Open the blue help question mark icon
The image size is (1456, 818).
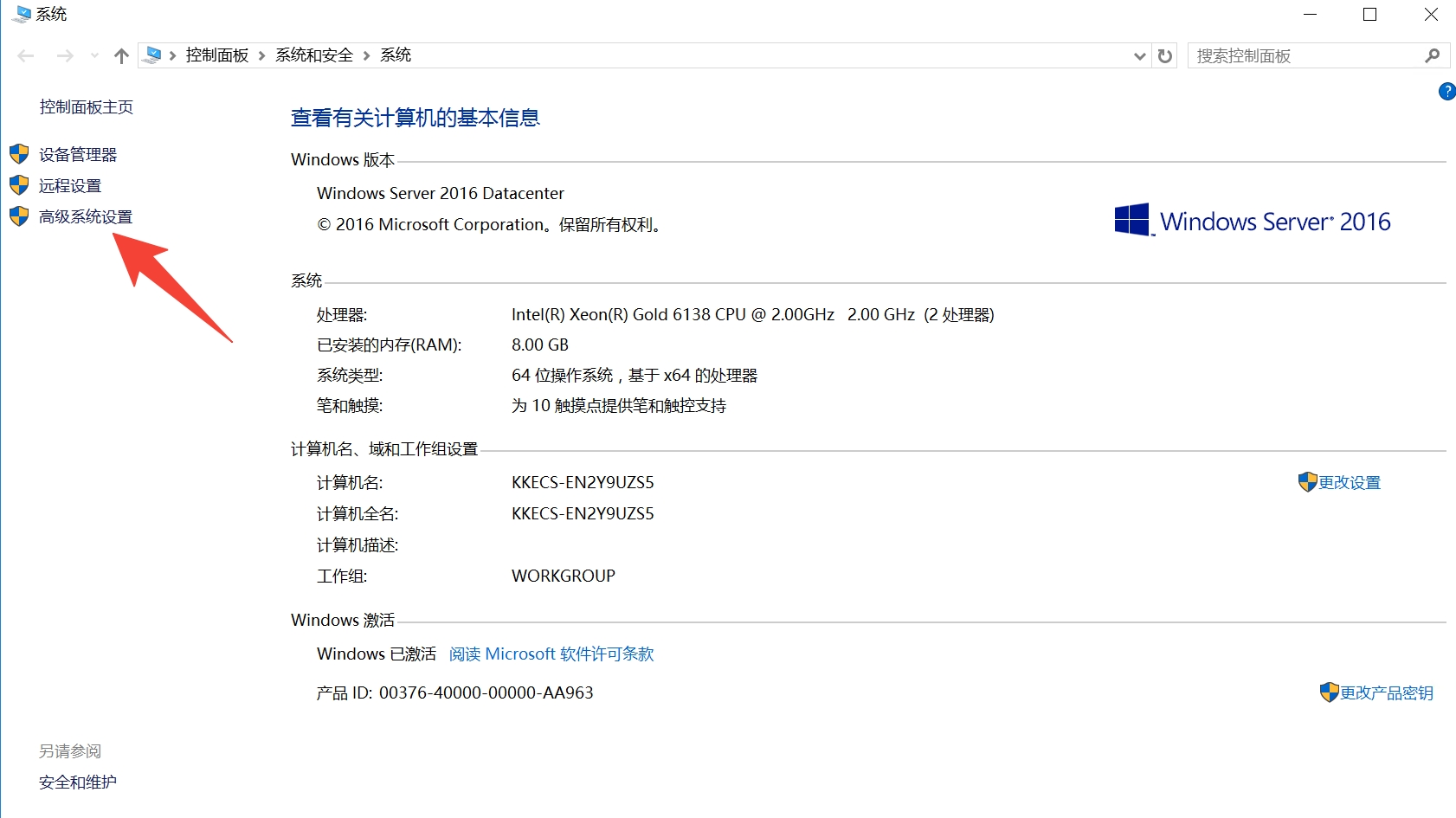1446,92
